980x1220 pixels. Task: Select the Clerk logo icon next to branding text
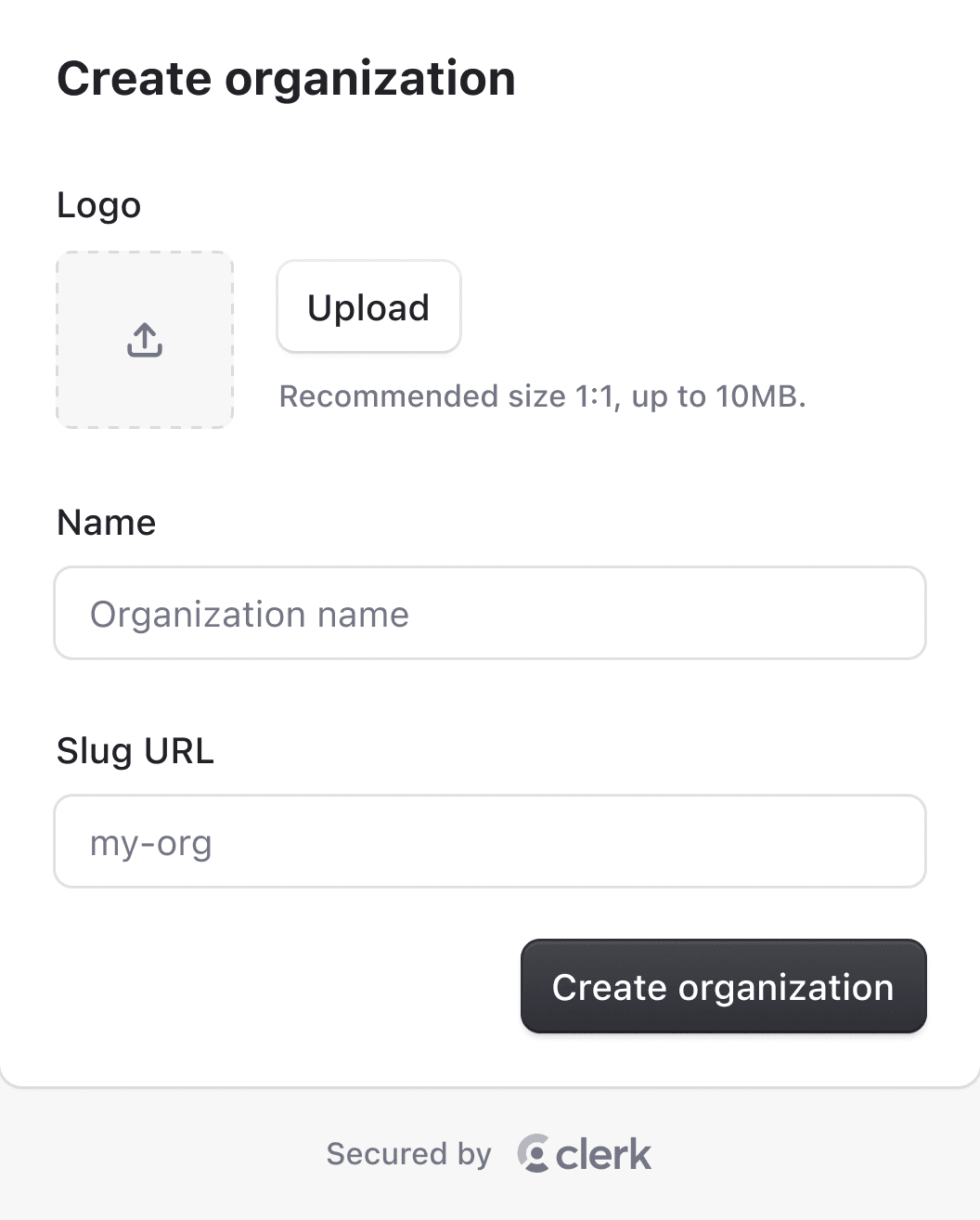pos(535,1153)
